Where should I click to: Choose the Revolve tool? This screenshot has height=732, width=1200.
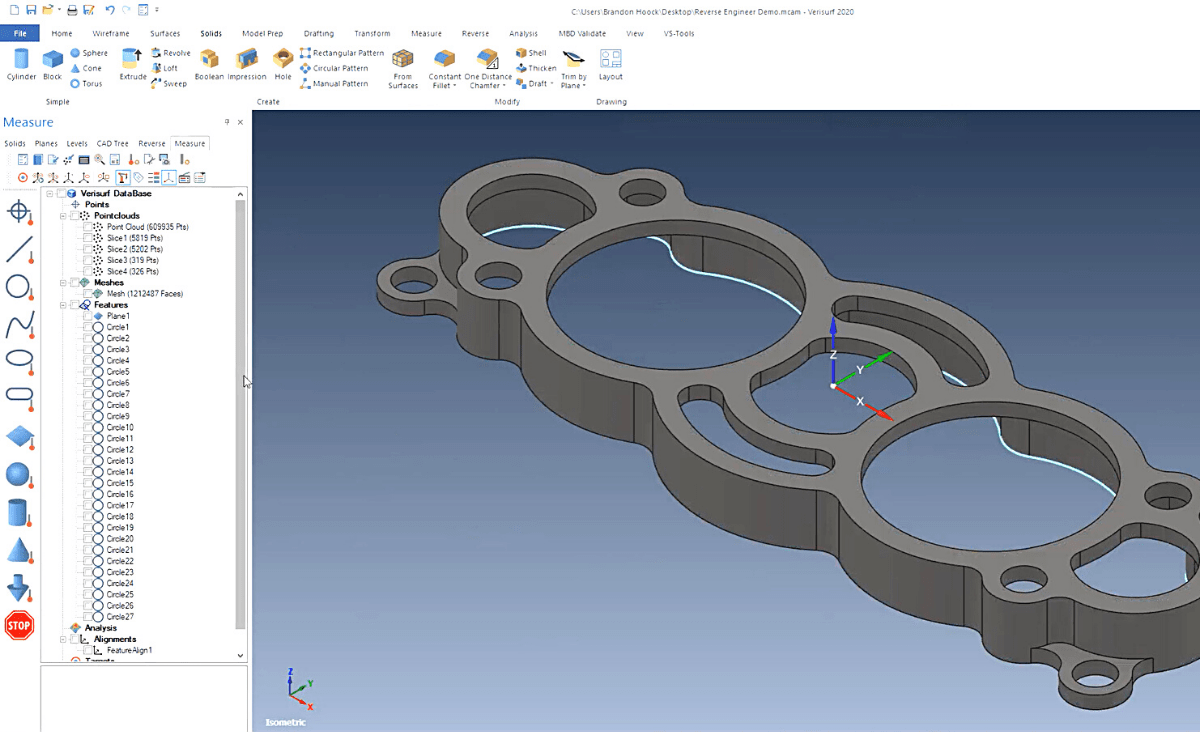click(x=170, y=53)
